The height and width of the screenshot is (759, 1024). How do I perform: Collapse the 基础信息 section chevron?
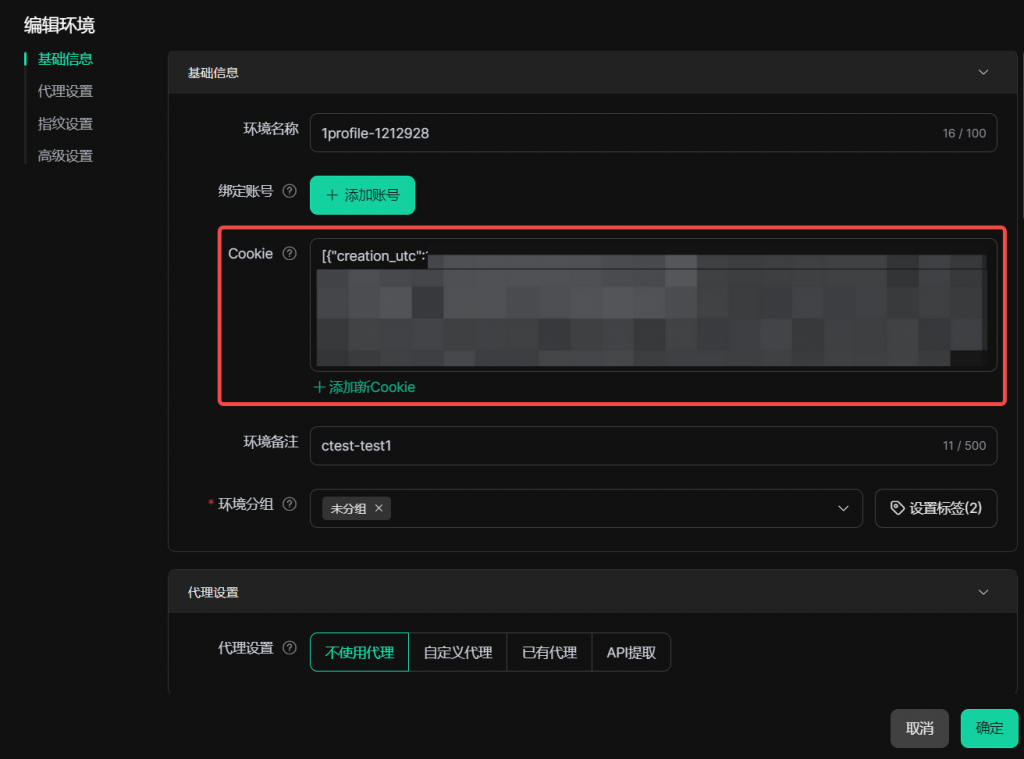[x=983, y=73]
